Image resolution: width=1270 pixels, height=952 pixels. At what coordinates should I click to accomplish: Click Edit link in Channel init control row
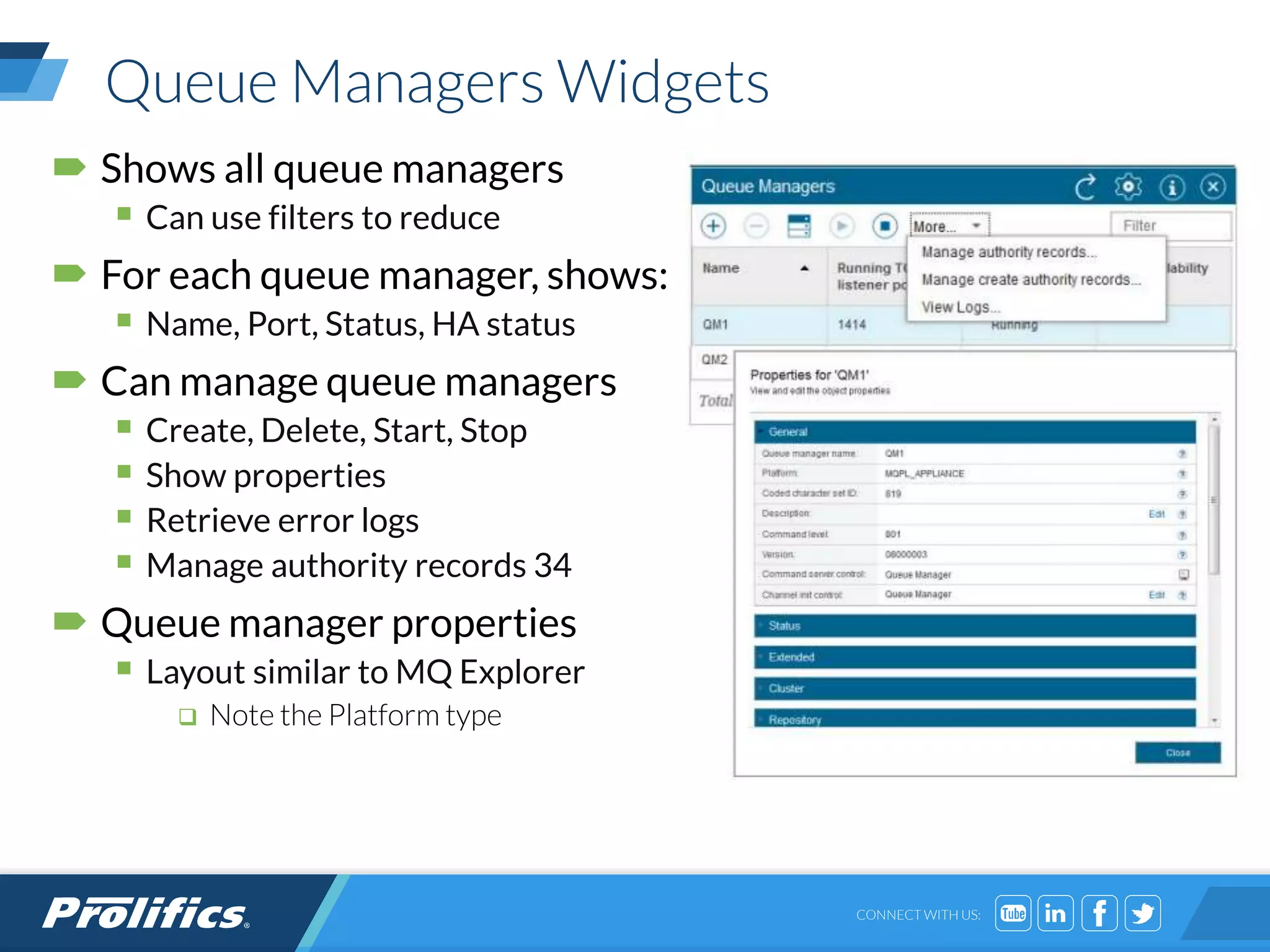click(x=1157, y=595)
